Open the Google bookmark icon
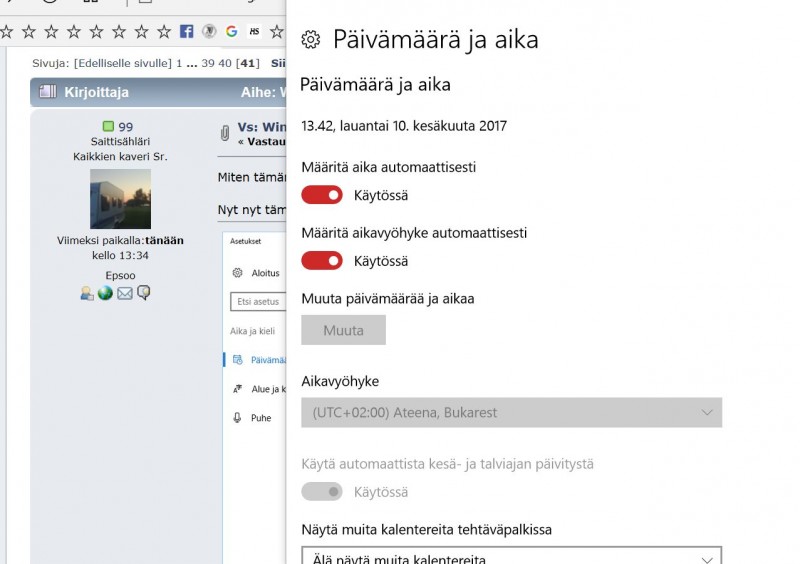800x564 pixels. tap(231, 32)
